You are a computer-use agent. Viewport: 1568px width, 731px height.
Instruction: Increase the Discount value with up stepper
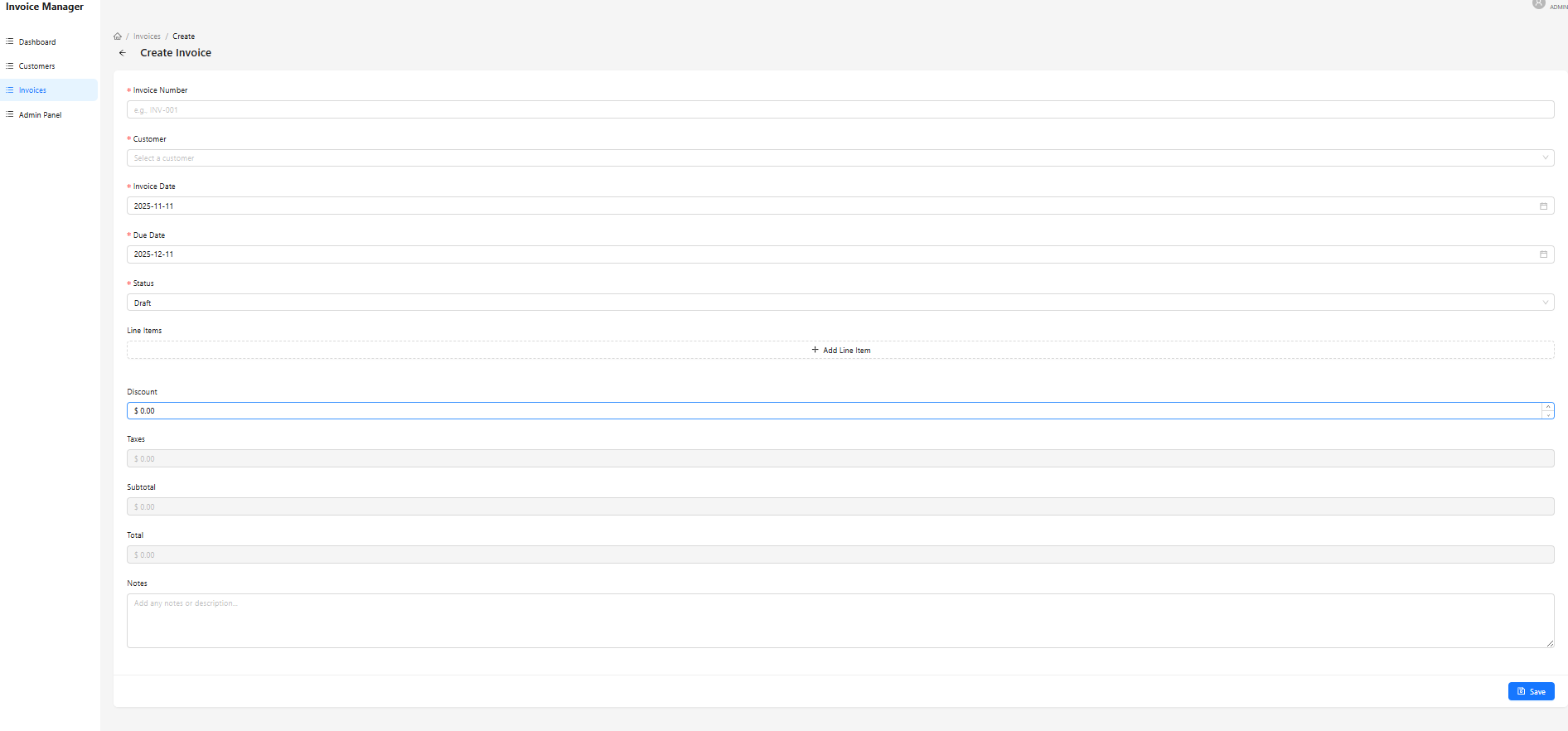click(1547, 407)
